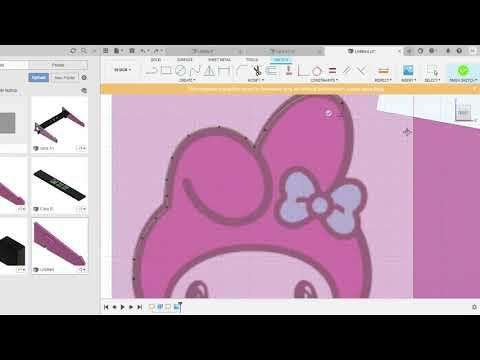Select the Line sketch tool
The width and height of the screenshot is (480, 360).
pos(152,70)
